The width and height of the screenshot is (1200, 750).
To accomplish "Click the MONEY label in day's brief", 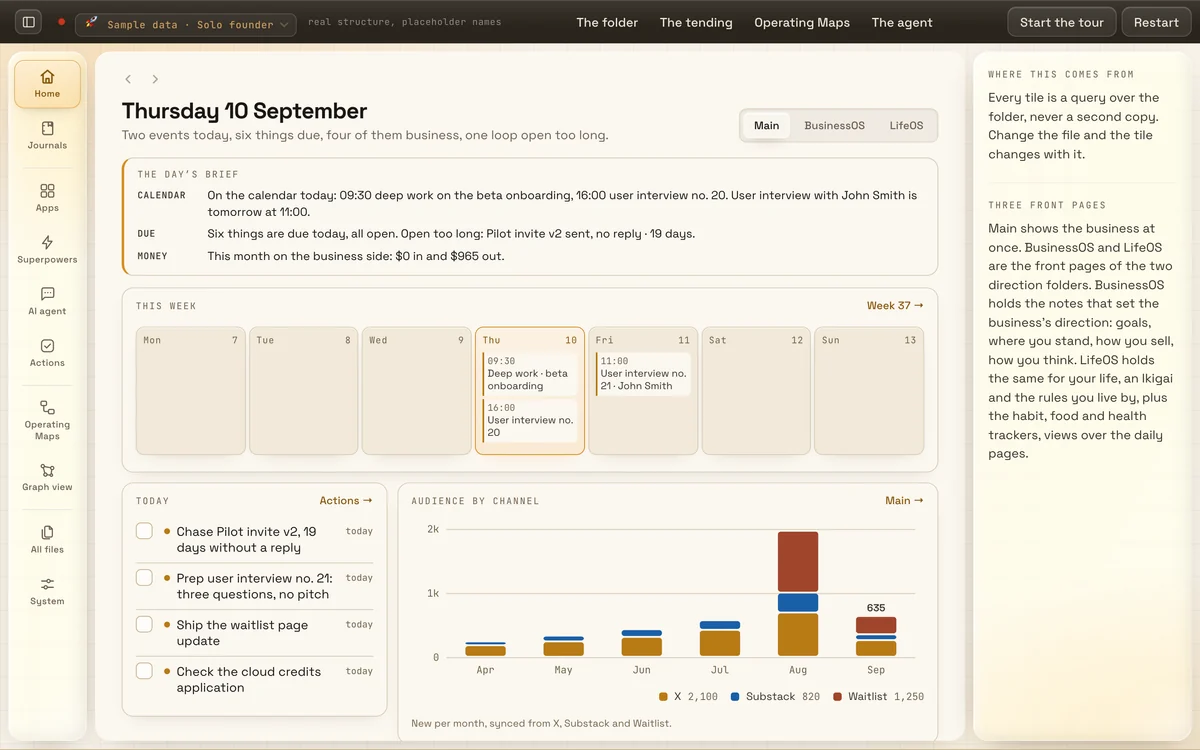I will 152,256.
